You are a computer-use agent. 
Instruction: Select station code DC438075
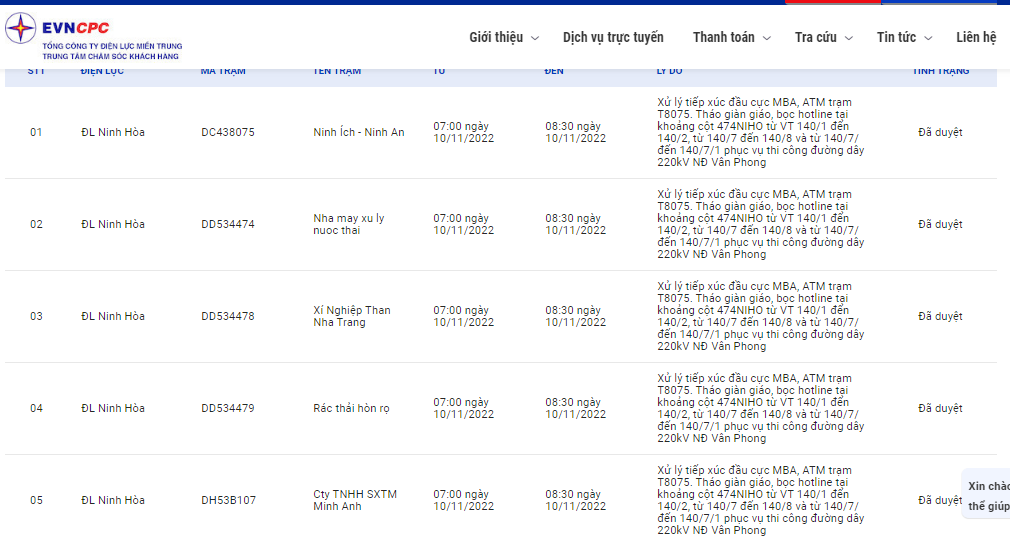tap(228, 132)
